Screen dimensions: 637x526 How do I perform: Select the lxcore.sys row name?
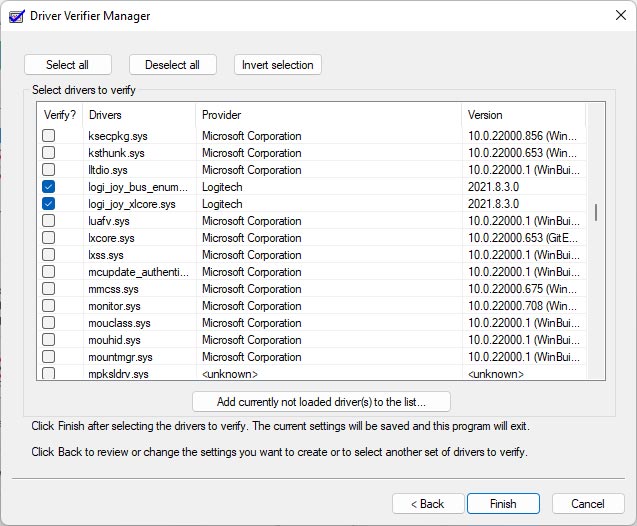point(111,238)
